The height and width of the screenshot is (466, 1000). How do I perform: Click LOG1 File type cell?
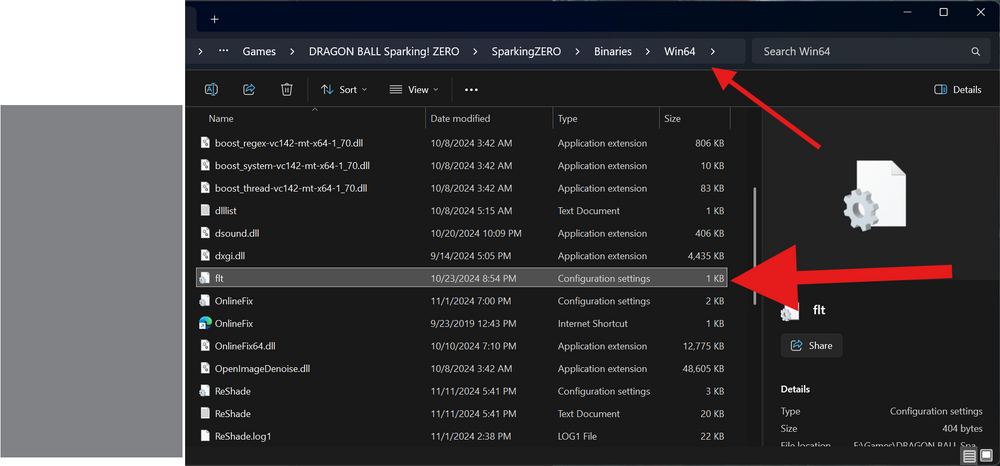pyautogui.click(x=579, y=436)
